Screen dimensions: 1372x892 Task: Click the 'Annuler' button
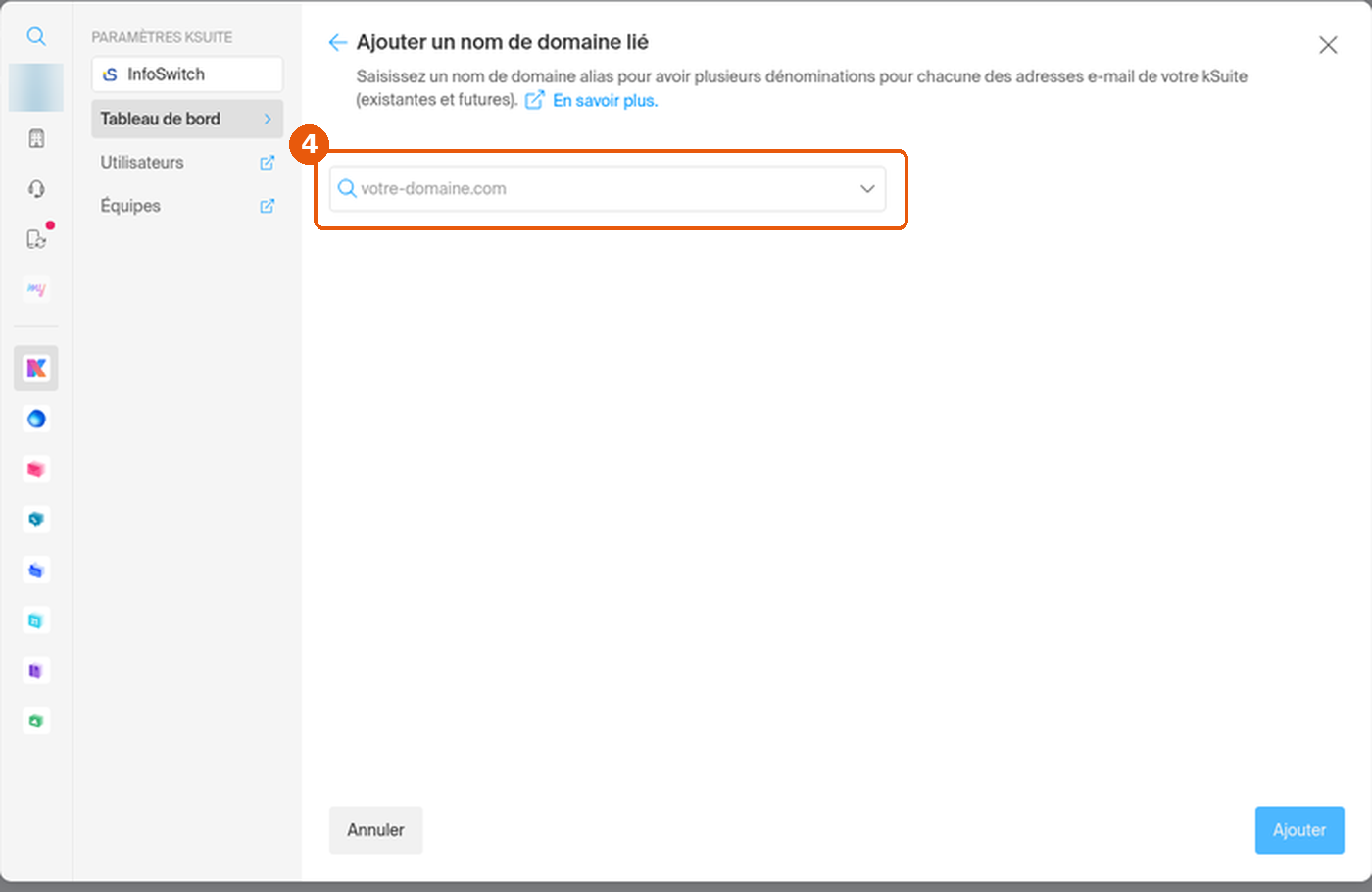point(375,830)
